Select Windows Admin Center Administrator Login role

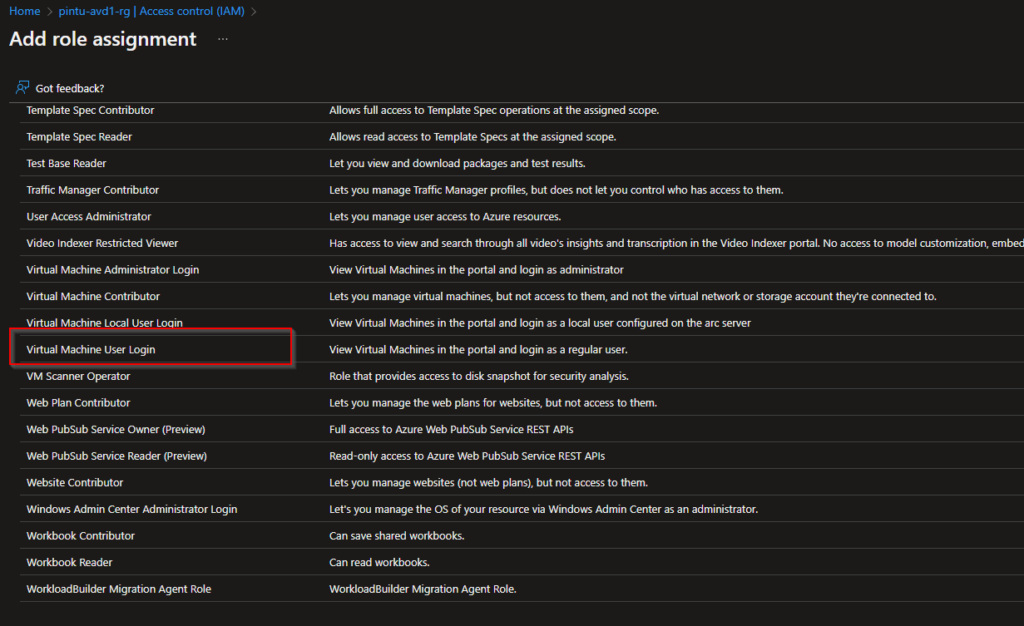click(x=132, y=509)
